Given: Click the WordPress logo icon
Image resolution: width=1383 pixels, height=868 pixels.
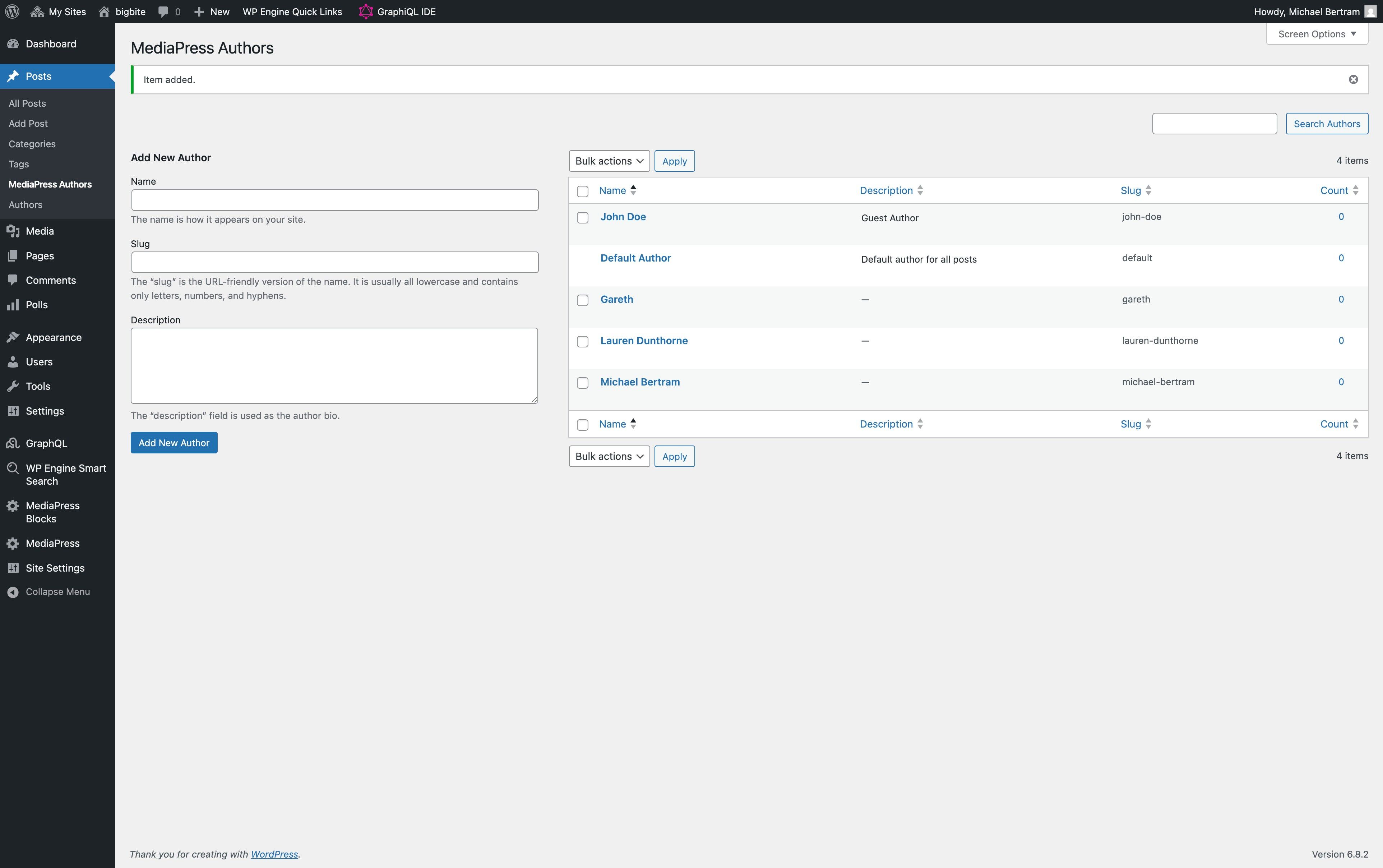Looking at the screenshot, I should 12,11.
